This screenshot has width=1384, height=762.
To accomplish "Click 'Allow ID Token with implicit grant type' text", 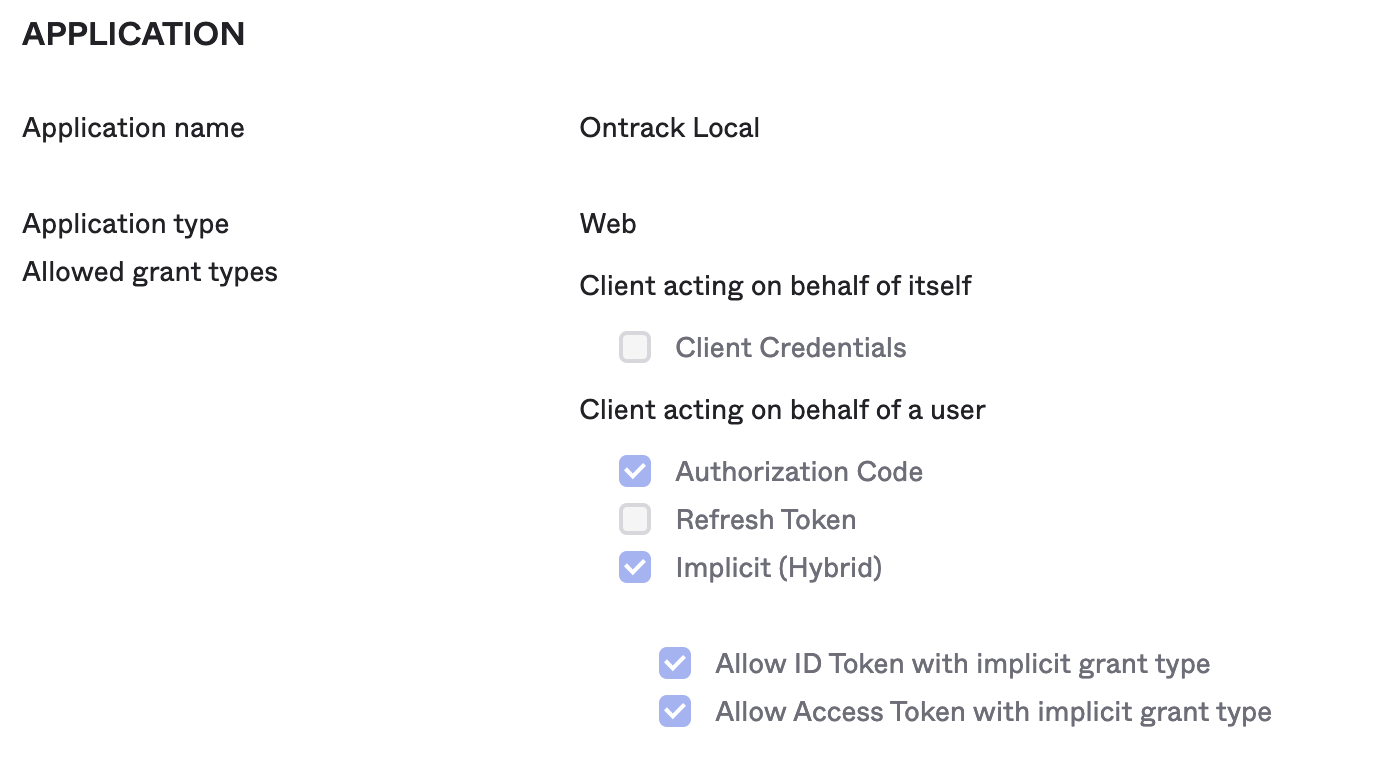I will [962, 664].
